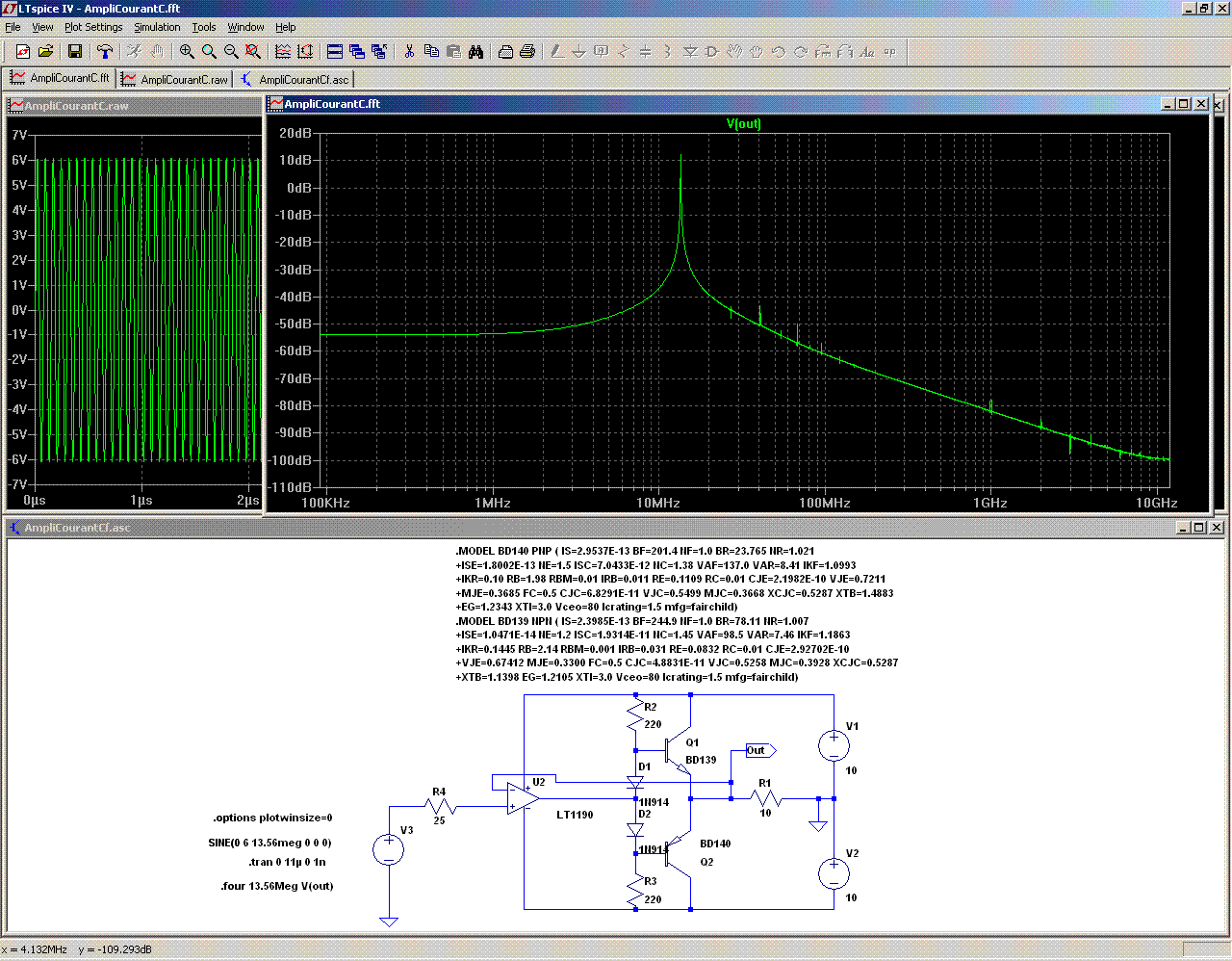Open Control Panel via the hammer icon
Viewport: 1232px width, 961px height.
pos(105,52)
